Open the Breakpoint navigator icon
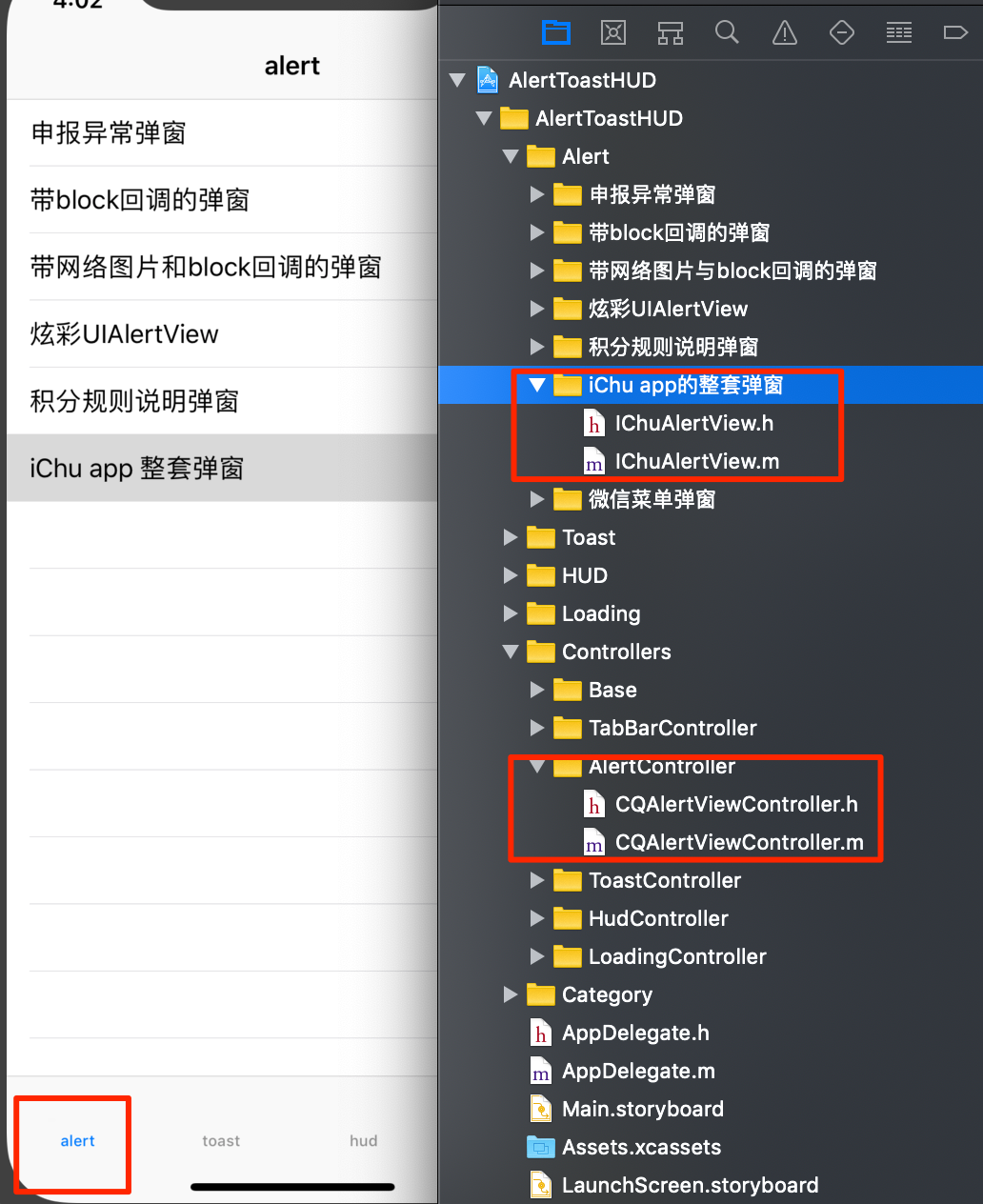Viewport: 983px width, 1204px height. (955, 33)
